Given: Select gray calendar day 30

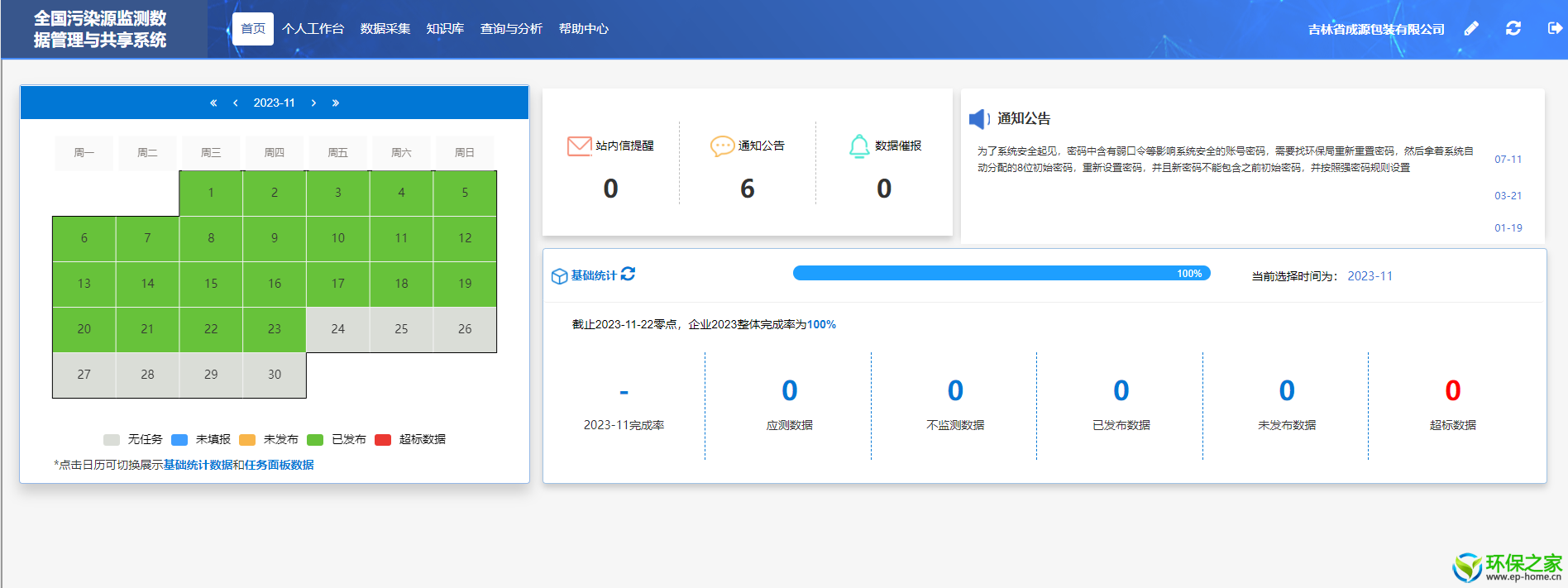Looking at the screenshot, I should point(275,375).
